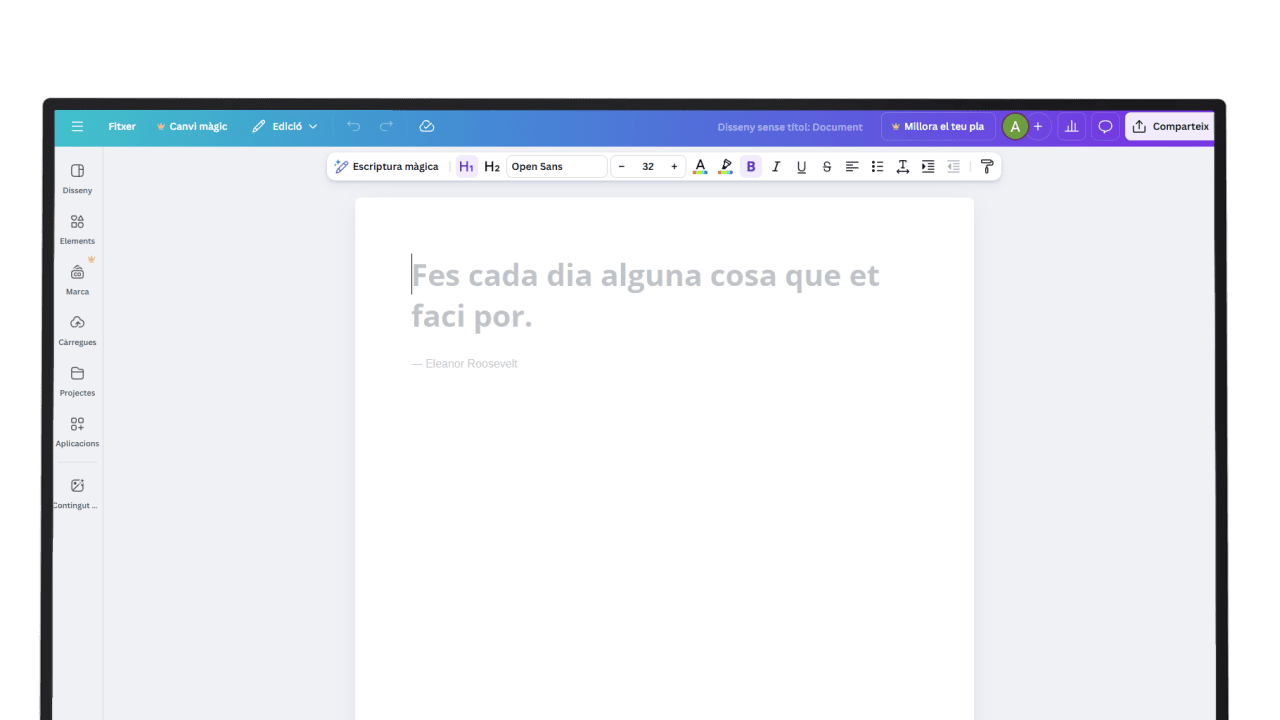The height and width of the screenshot is (720, 1280).
Task: Click Millora el teu pla button
Action: click(937, 127)
